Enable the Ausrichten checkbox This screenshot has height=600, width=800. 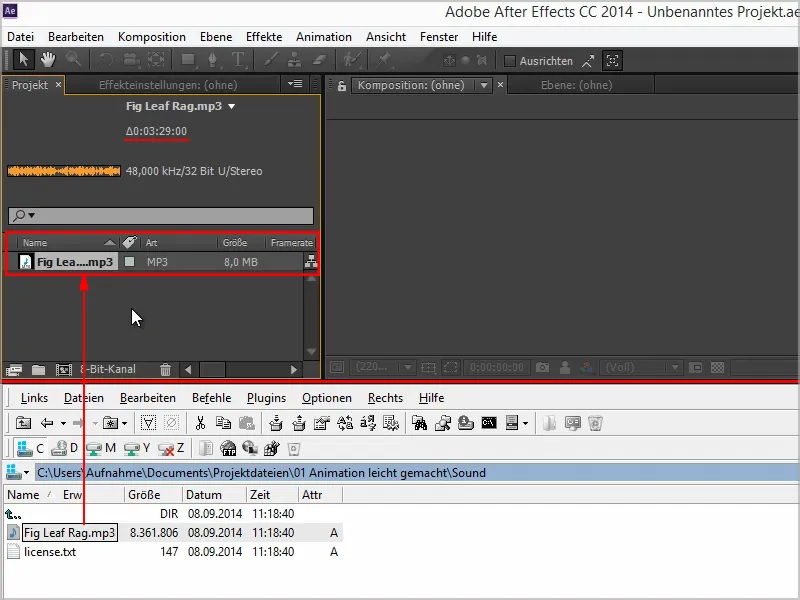coord(509,61)
